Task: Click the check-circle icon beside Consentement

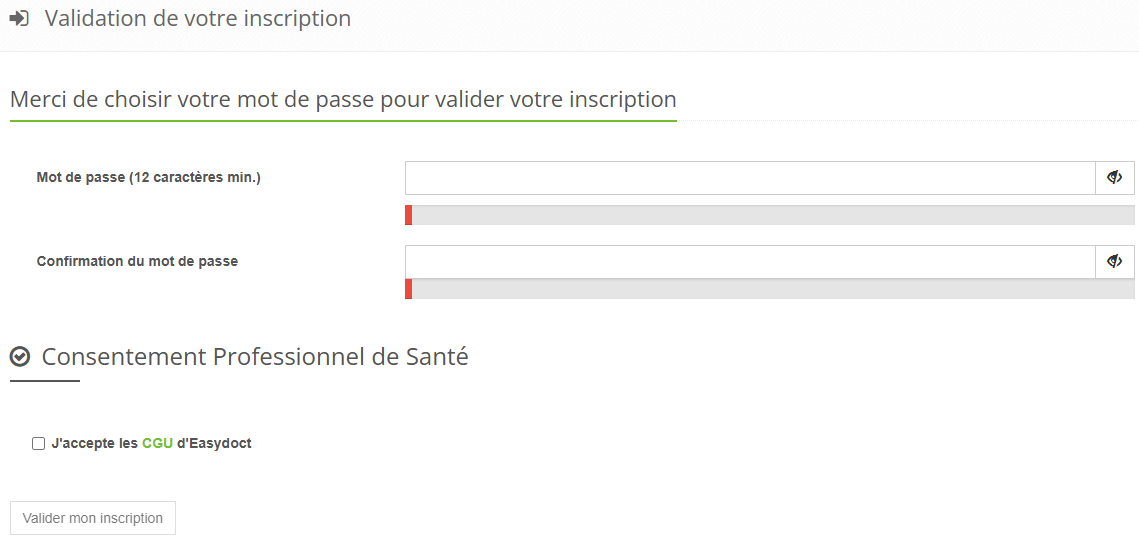Action: (x=20, y=357)
